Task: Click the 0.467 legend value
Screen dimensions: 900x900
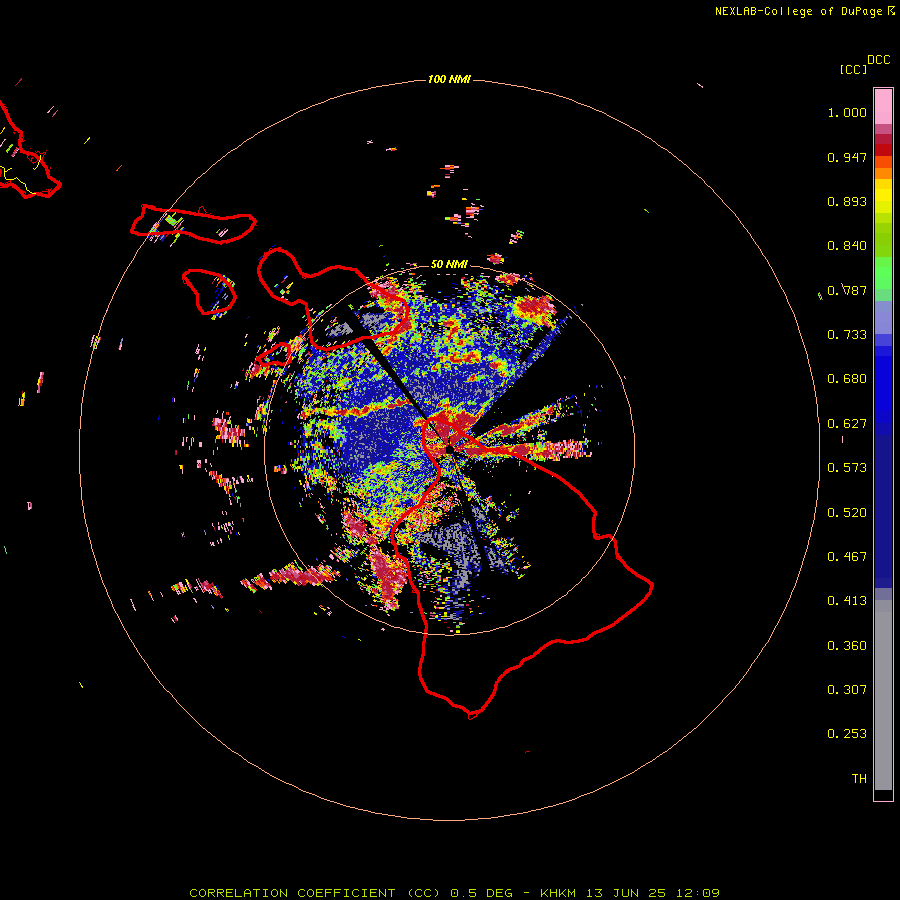Action: [847, 557]
